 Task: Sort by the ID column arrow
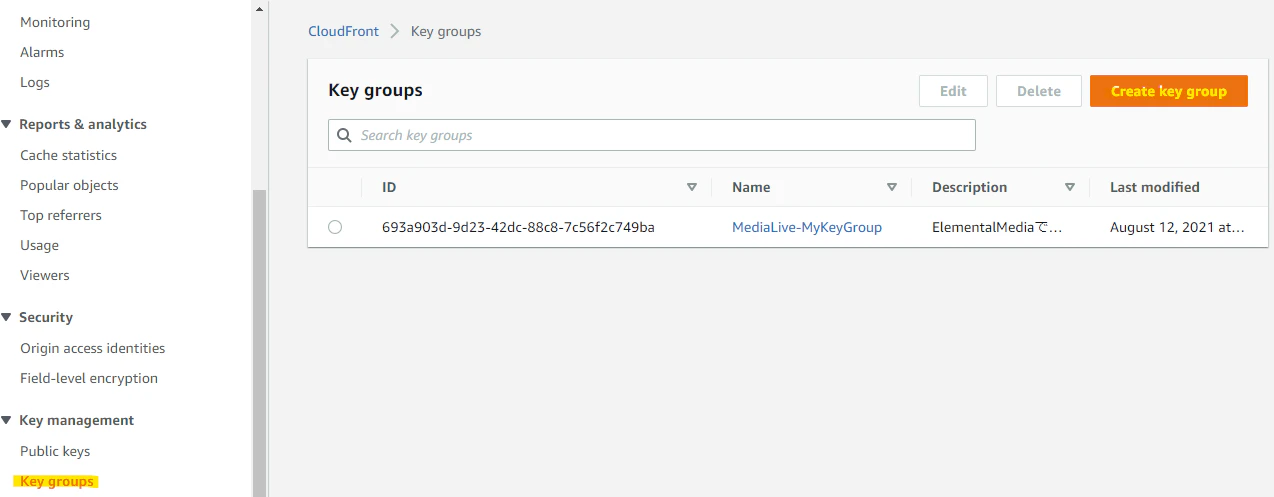[692, 187]
